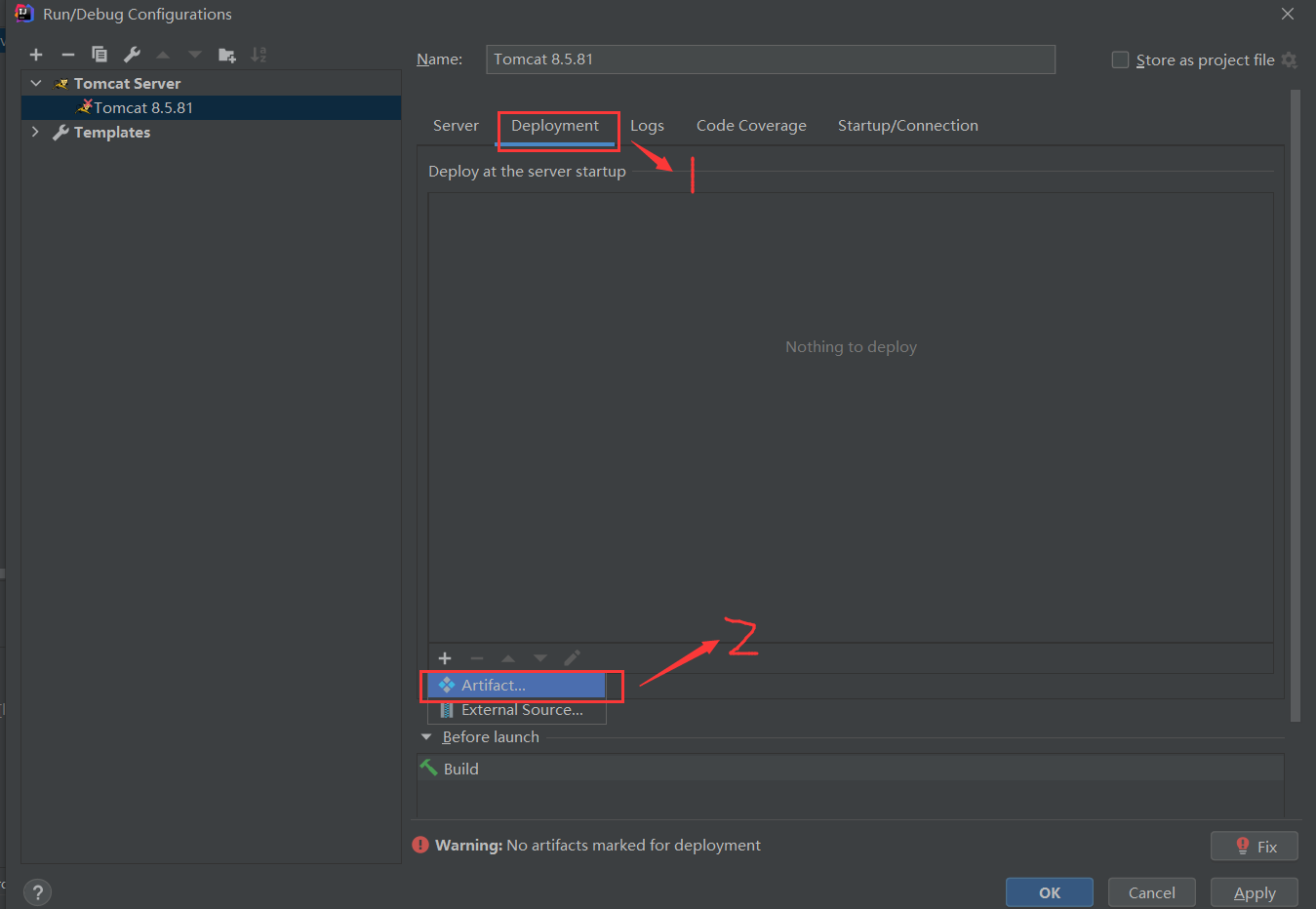This screenshot has width=1316, height=909.
Task: Copy the selected configuration
Action: (x=100, y=55)
